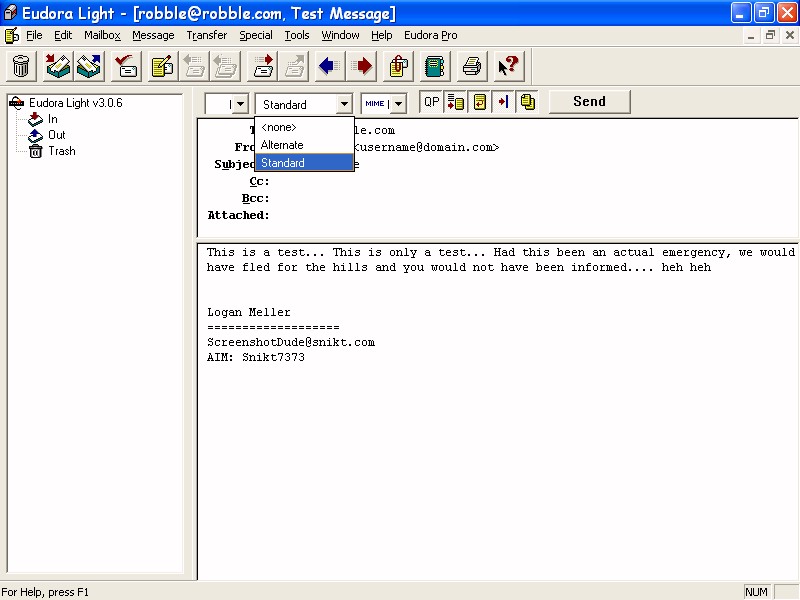Open the Special menu
The height and width of the screenshot is (600, 800).
[256, 35]
